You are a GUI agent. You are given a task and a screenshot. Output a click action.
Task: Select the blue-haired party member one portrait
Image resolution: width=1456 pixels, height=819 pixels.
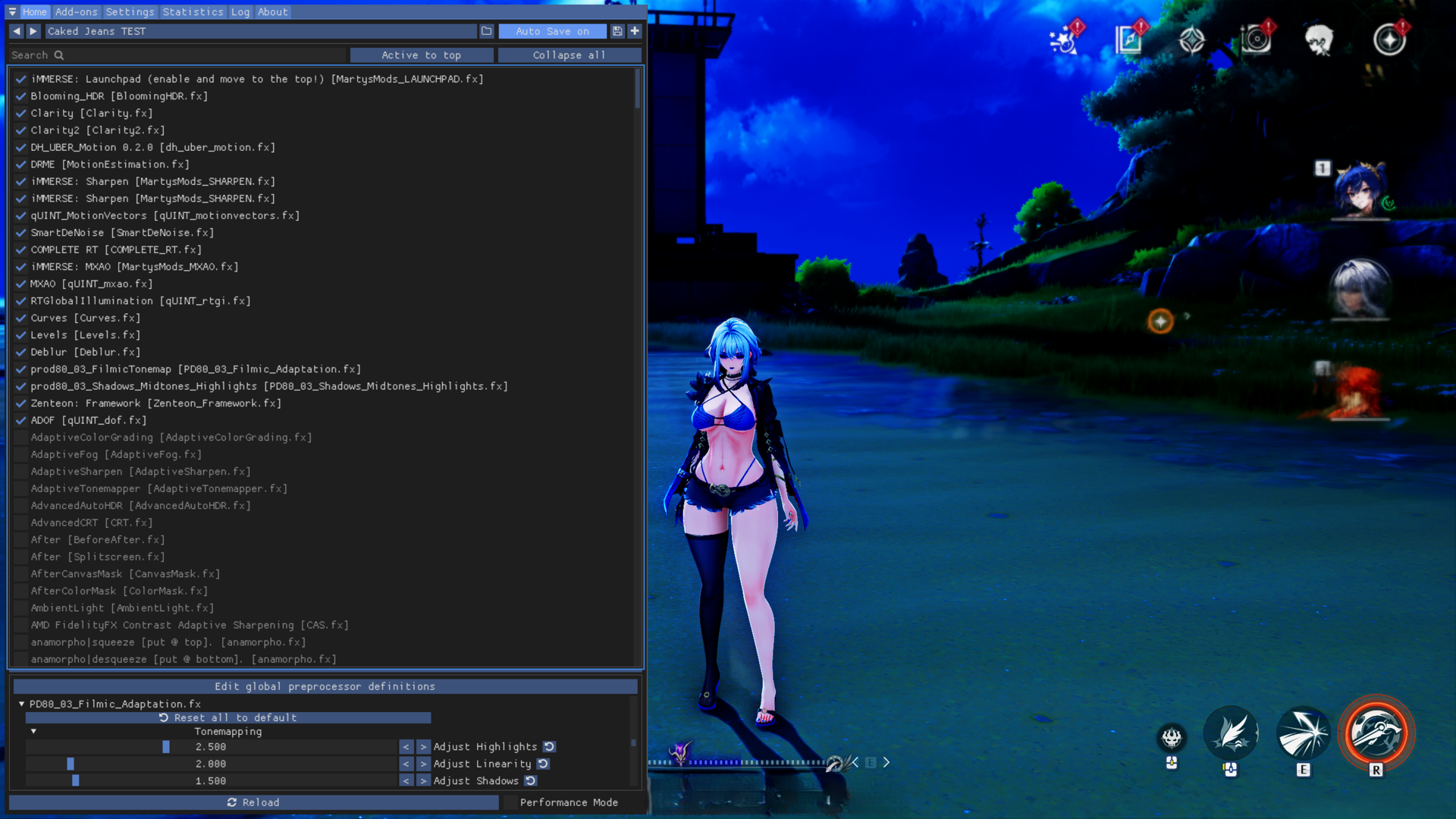click(x=1360, y=189)
